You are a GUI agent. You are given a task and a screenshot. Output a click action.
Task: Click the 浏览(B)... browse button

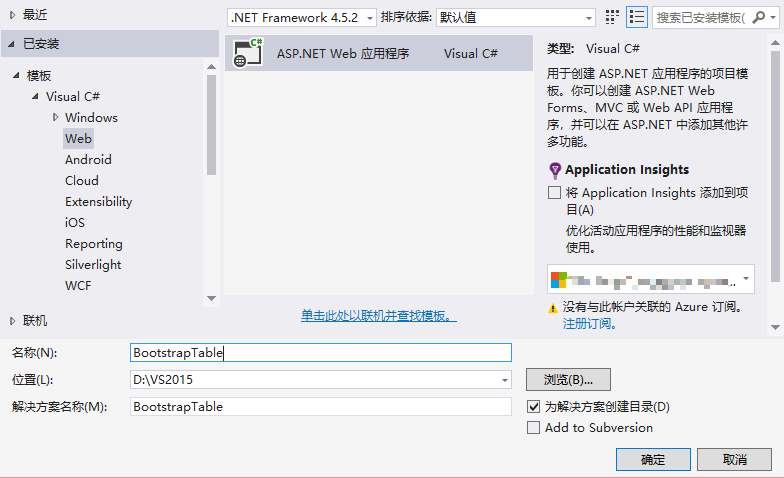coord(568,380)
